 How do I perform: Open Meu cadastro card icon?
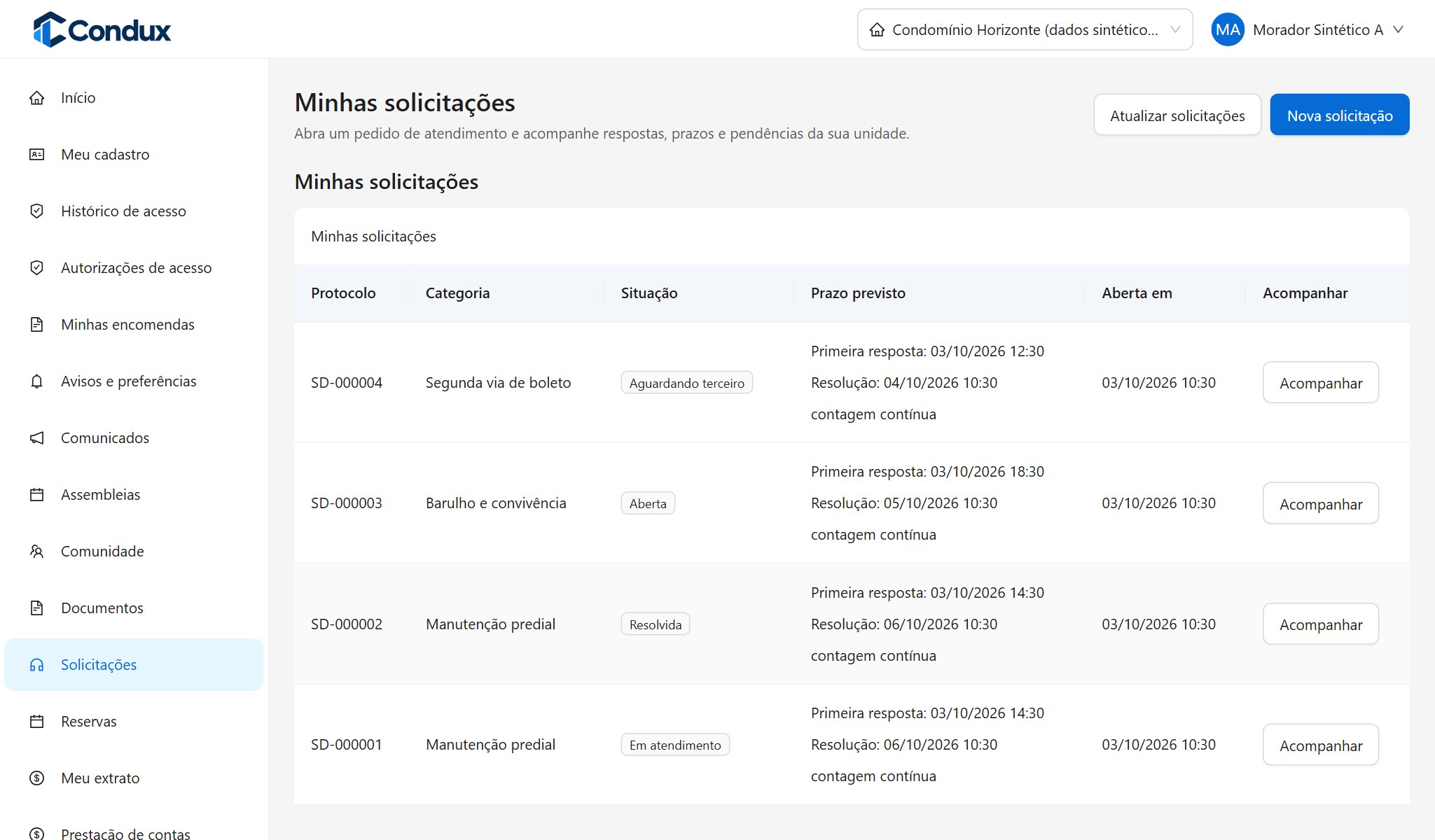(37, 155)
